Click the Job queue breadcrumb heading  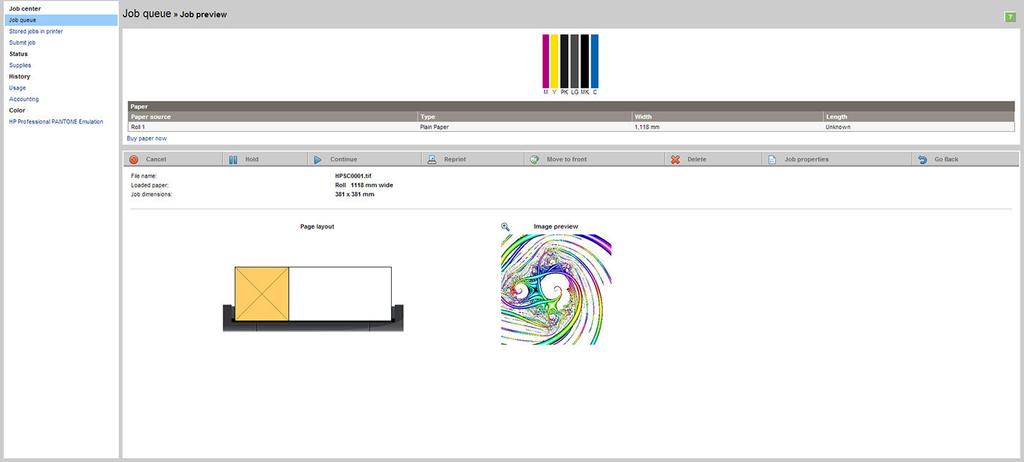(146, 14)
